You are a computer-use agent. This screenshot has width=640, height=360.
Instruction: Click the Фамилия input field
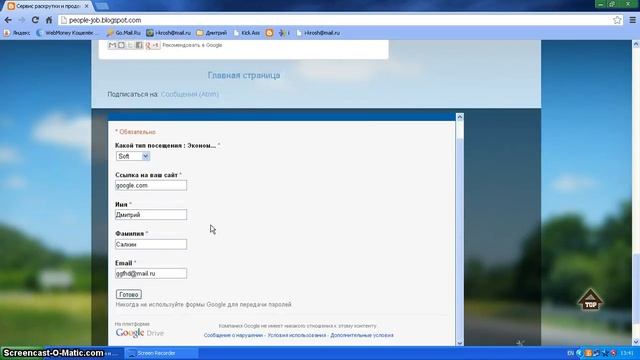click(151, 244)
